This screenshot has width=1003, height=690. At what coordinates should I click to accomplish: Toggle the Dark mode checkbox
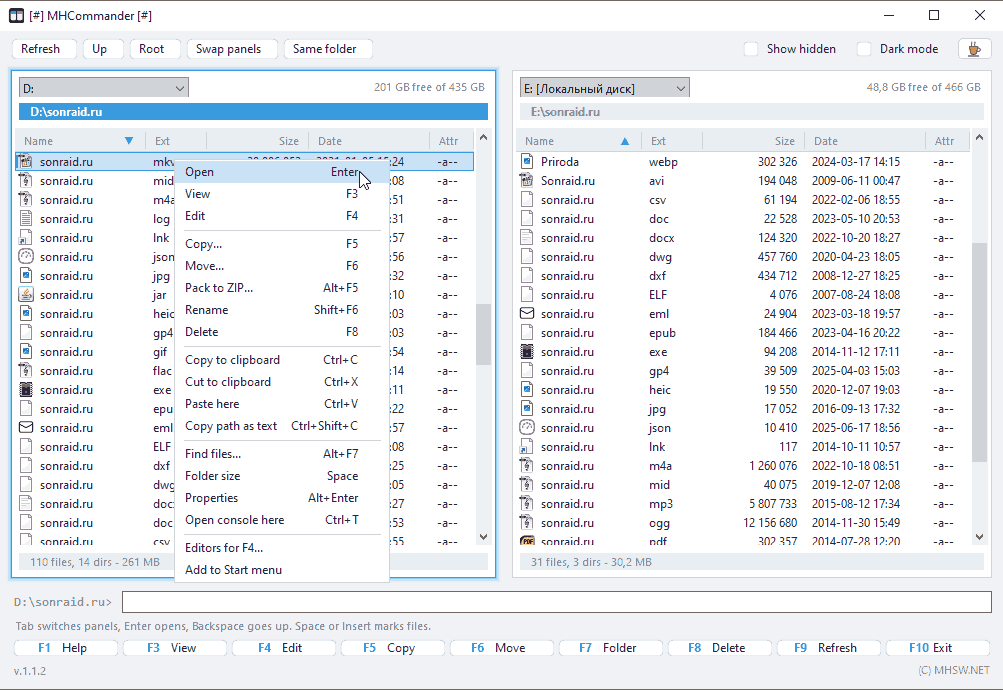(x=864, y=49)
